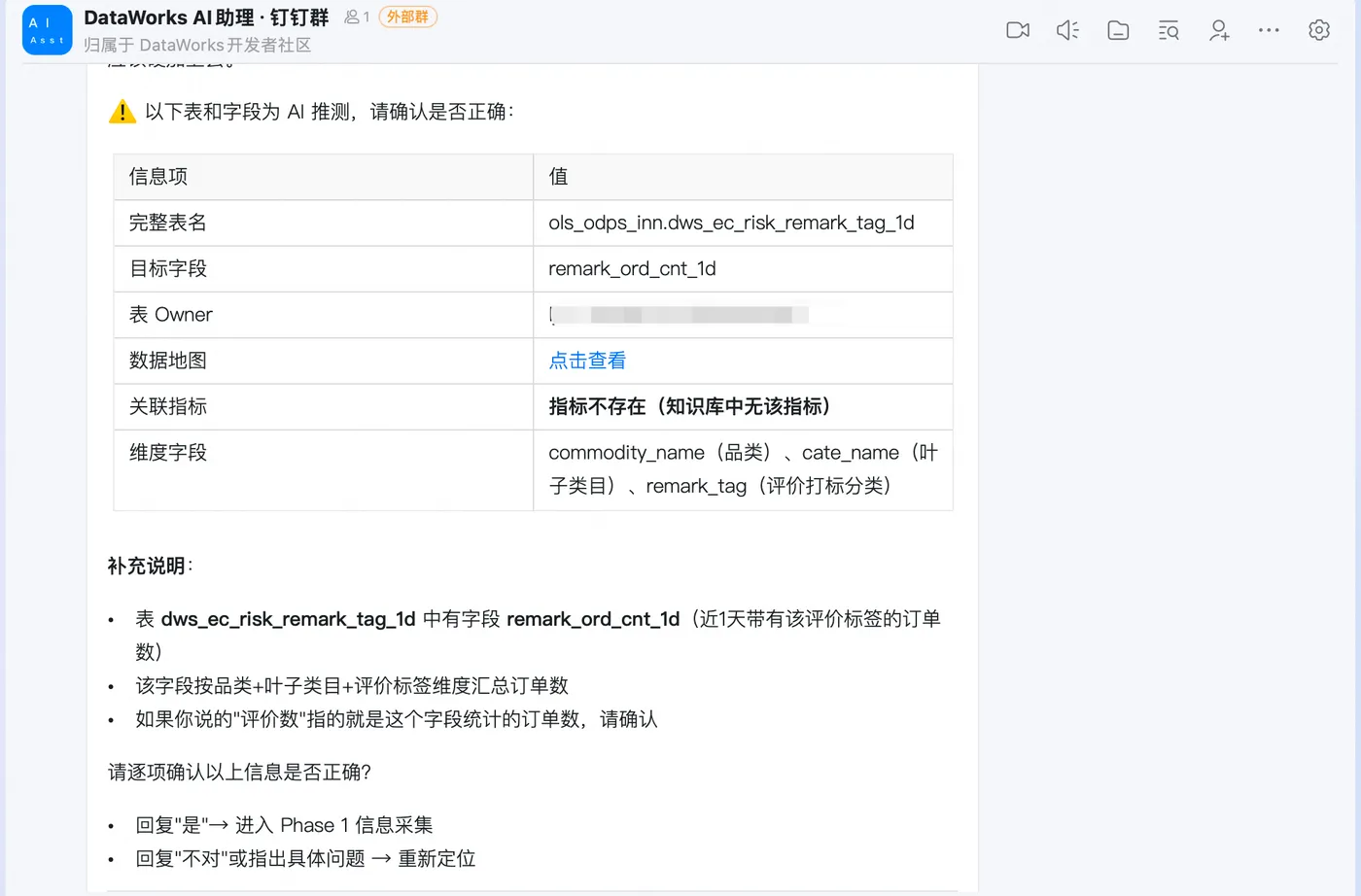Open group settings gear icon

1319,30
